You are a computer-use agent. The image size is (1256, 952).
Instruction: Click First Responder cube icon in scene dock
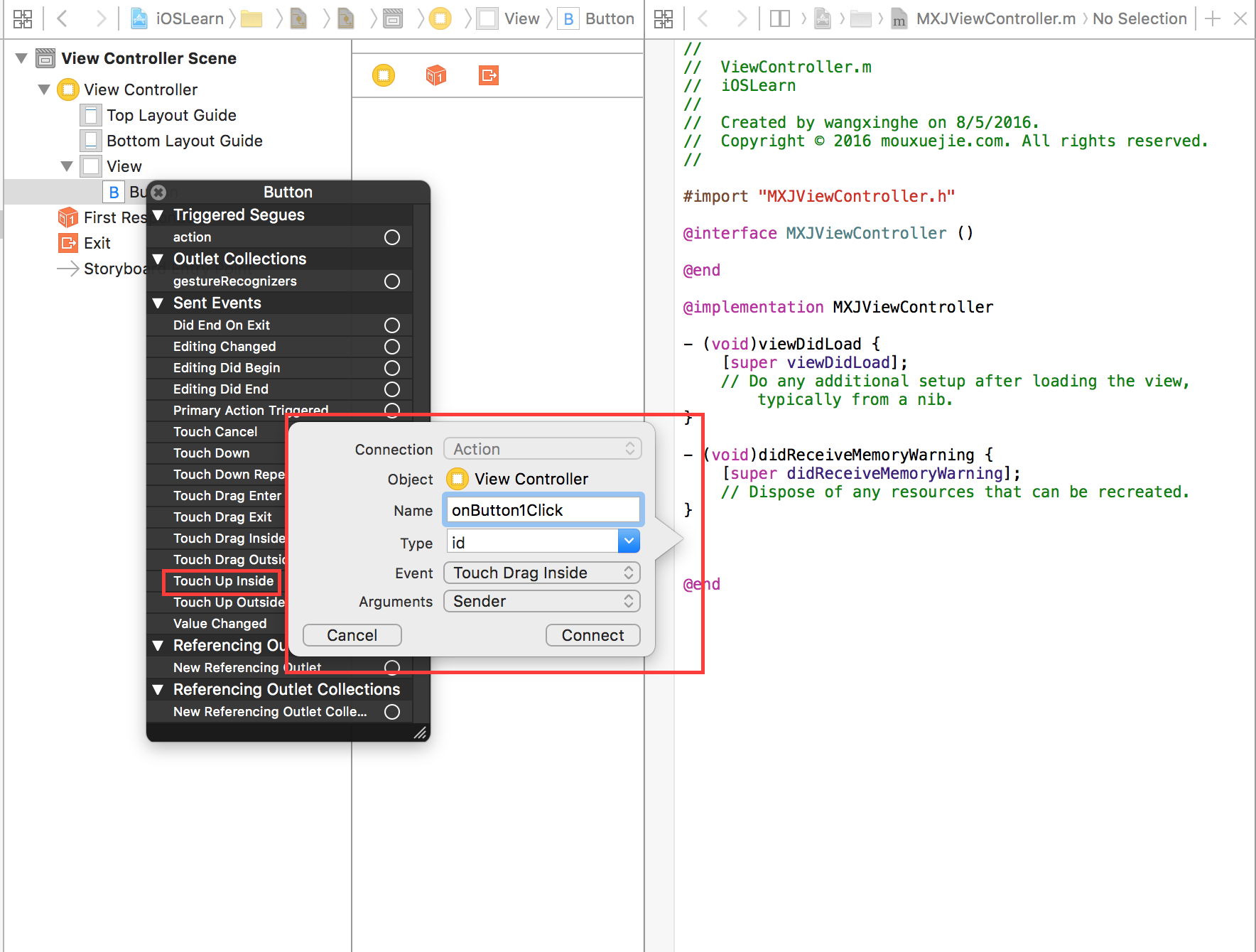pyautogui.click(x=436, y=75)
